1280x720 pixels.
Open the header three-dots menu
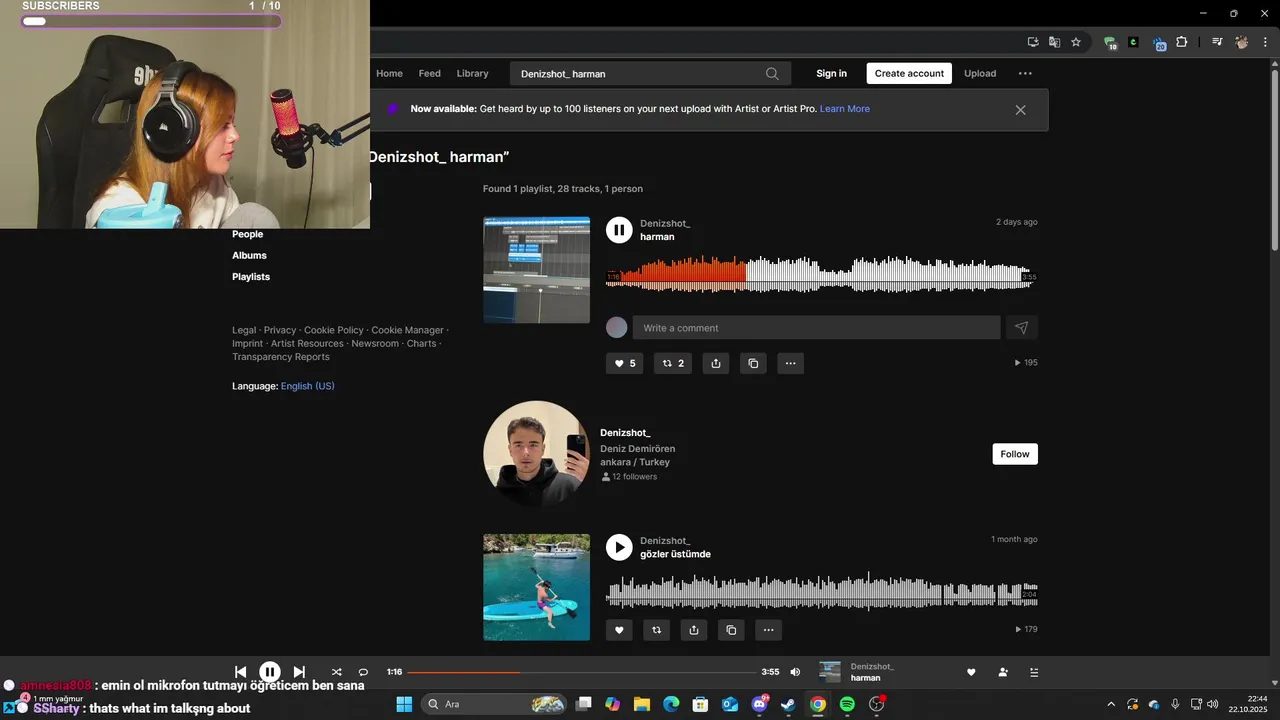[1025, 73]
